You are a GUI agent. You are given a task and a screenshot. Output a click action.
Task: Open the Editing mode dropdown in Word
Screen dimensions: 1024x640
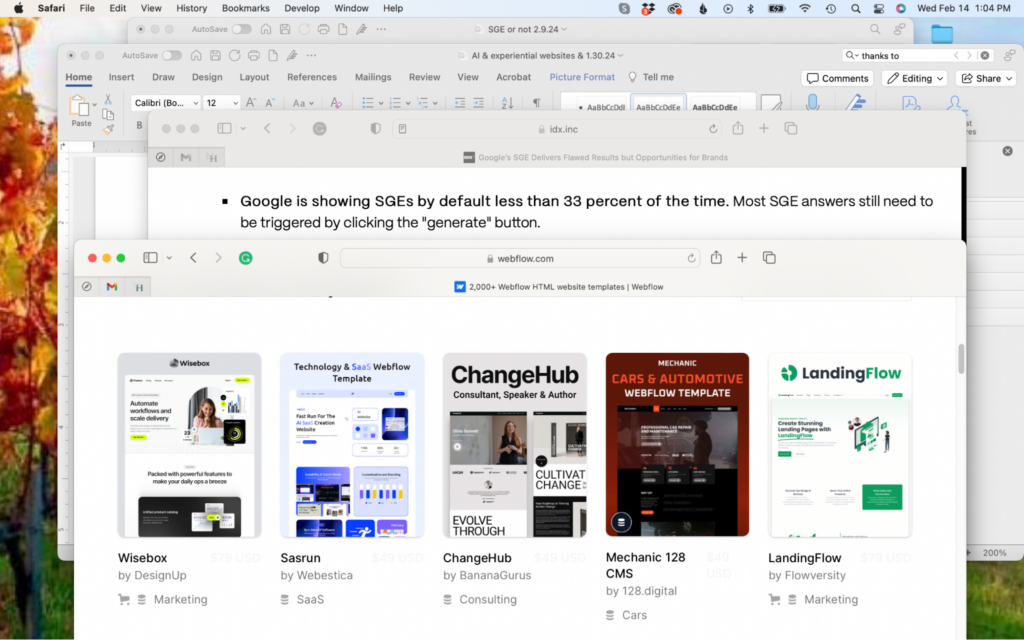coord(915,78)
